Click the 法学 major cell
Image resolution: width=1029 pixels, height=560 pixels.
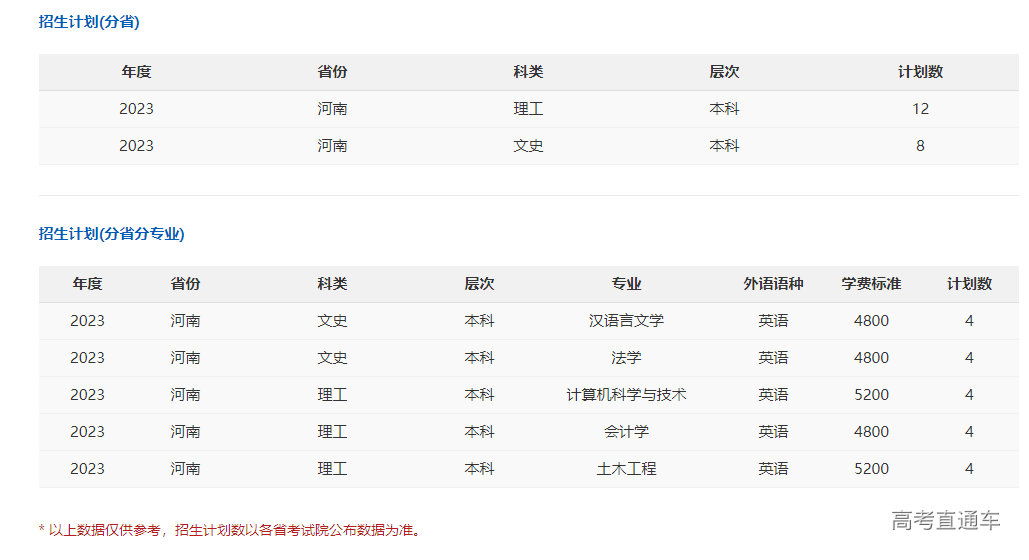click(x=626, y=358)
